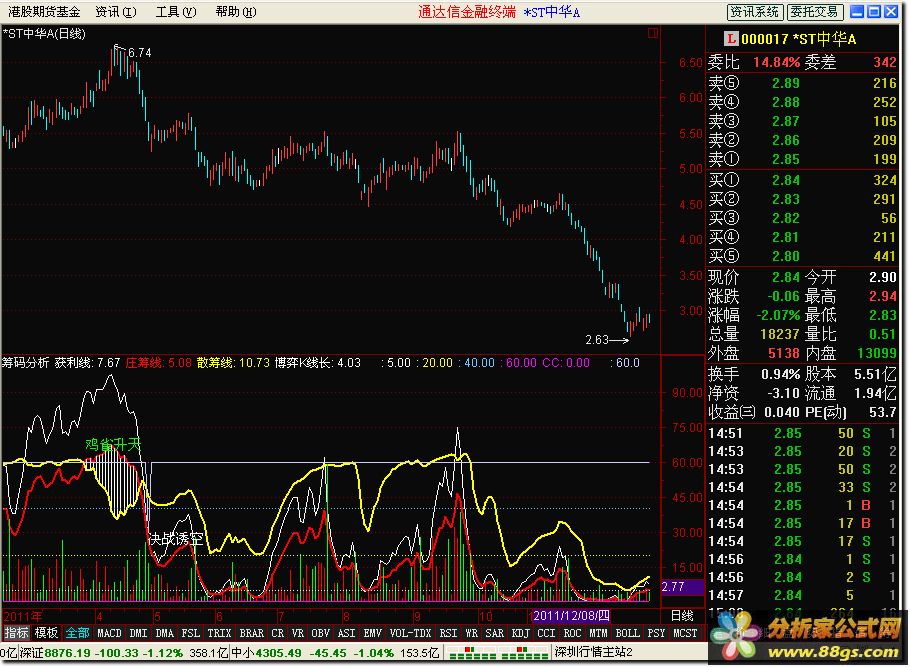
Task: Switch indicator to ROC
Action: coord(572,633)
